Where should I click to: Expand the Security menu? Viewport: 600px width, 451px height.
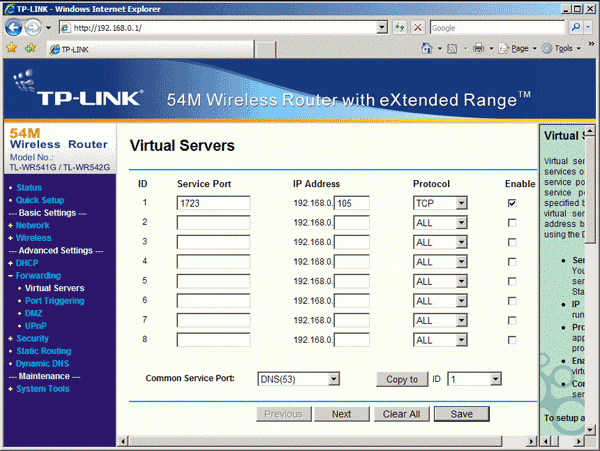[32, 339]
